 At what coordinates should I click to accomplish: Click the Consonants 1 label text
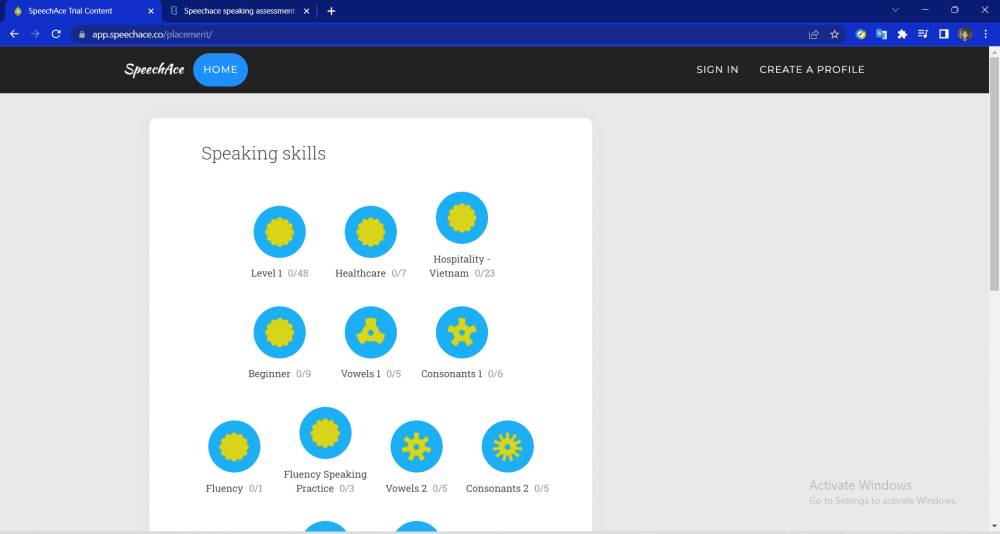[452, 374]
